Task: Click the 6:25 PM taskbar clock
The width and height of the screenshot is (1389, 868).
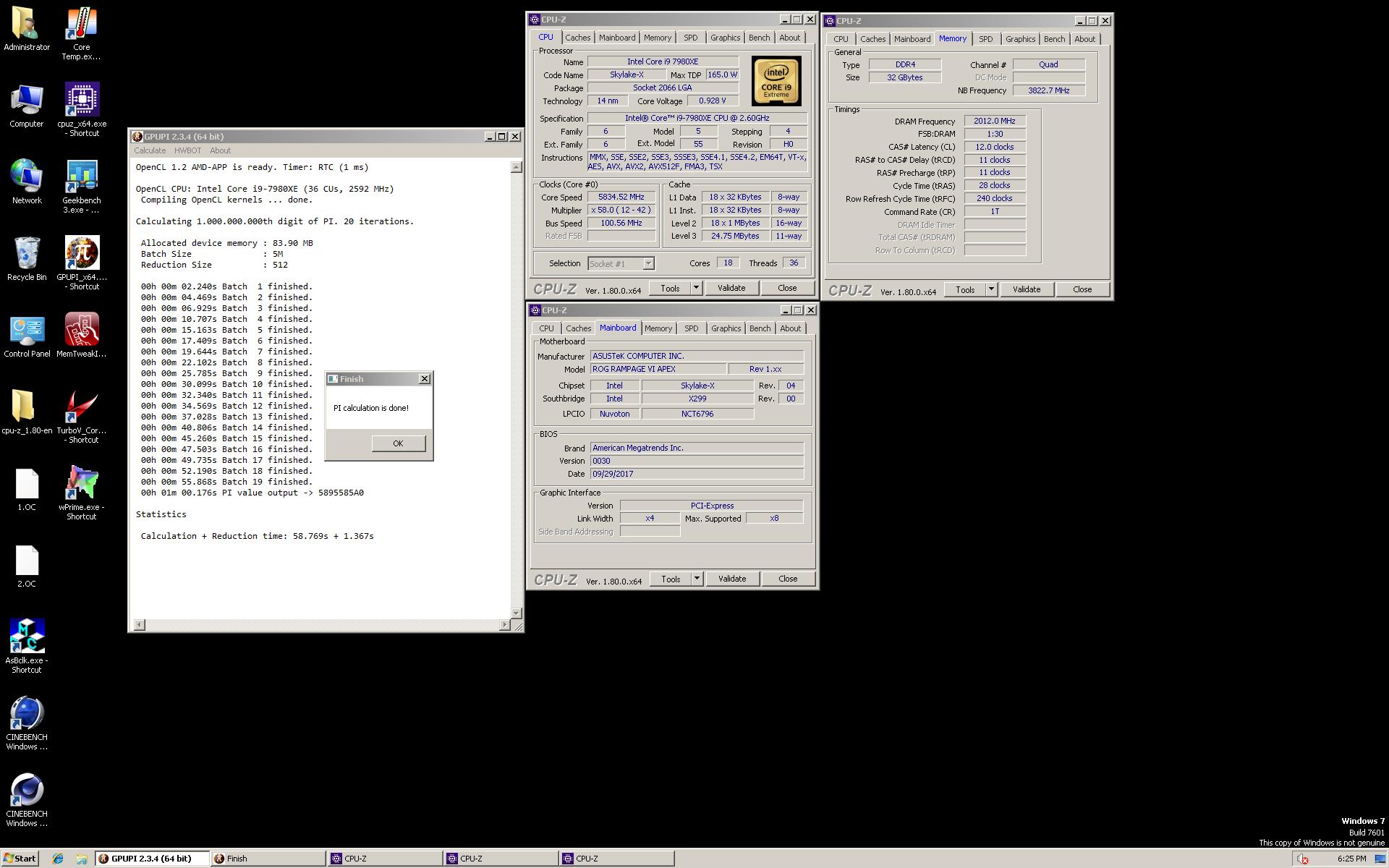Action: coord(1351,859)
